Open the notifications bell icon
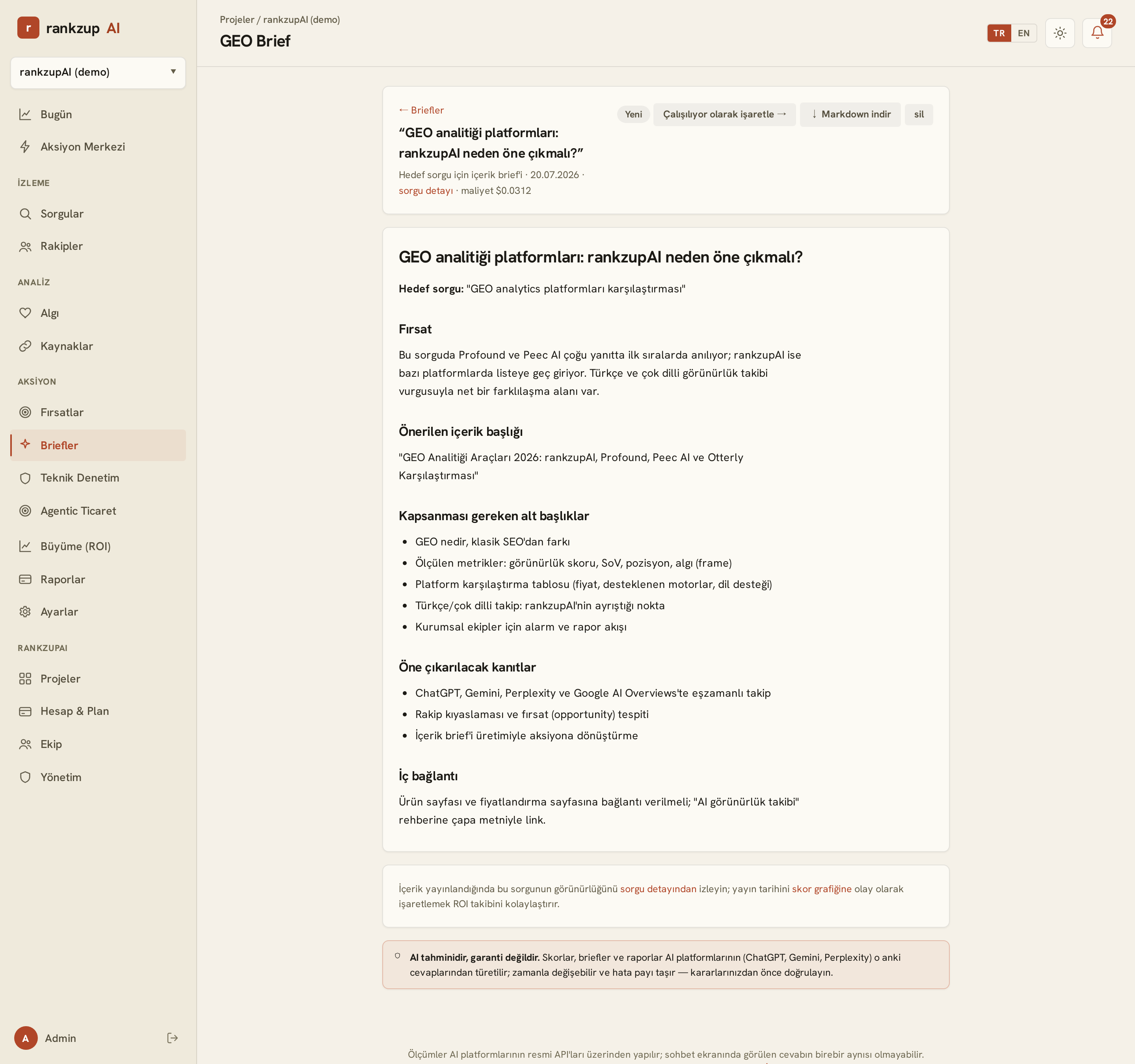 point(1097,33)
